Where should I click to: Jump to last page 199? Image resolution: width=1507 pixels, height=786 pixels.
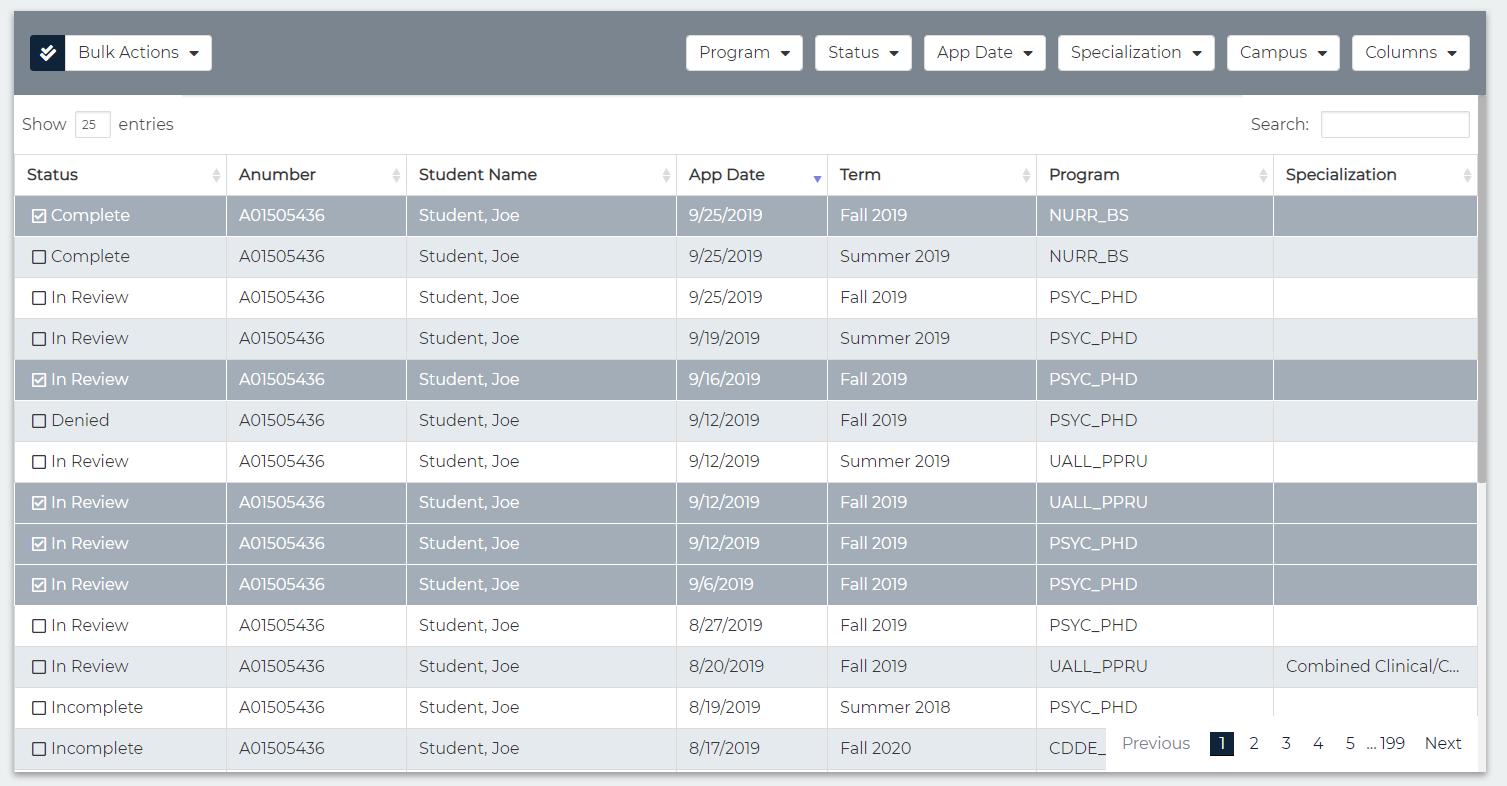coord(1392,743)
